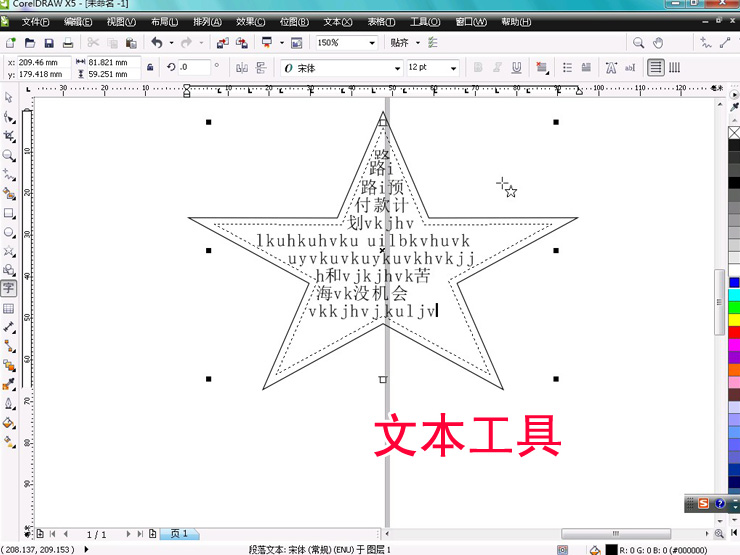740x555 pixels.
Task: Open the 12 pt font size dropdown
Action: tap(453, 68)
